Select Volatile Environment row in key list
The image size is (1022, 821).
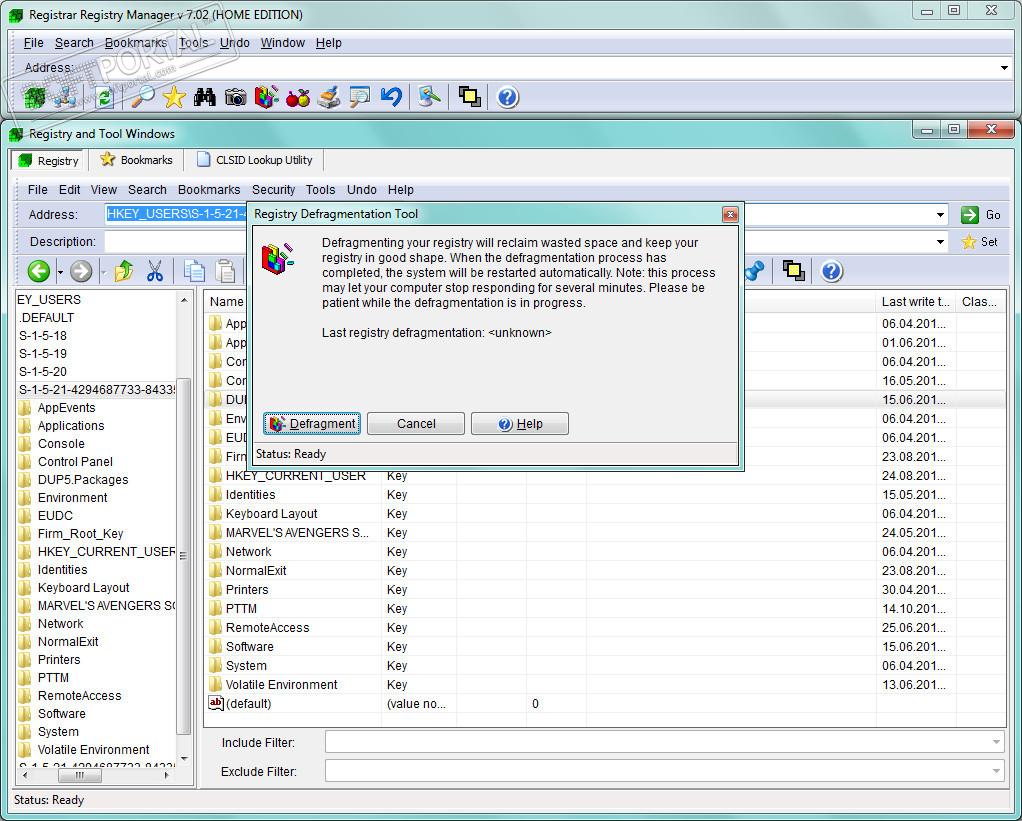(x=606, y=685)
